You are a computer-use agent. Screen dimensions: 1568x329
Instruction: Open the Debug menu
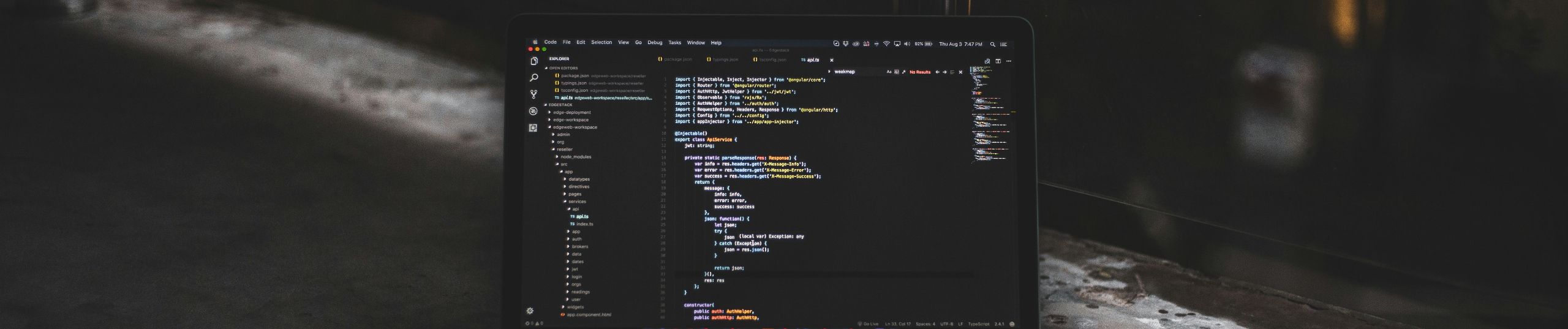click(x=655, y=42)
